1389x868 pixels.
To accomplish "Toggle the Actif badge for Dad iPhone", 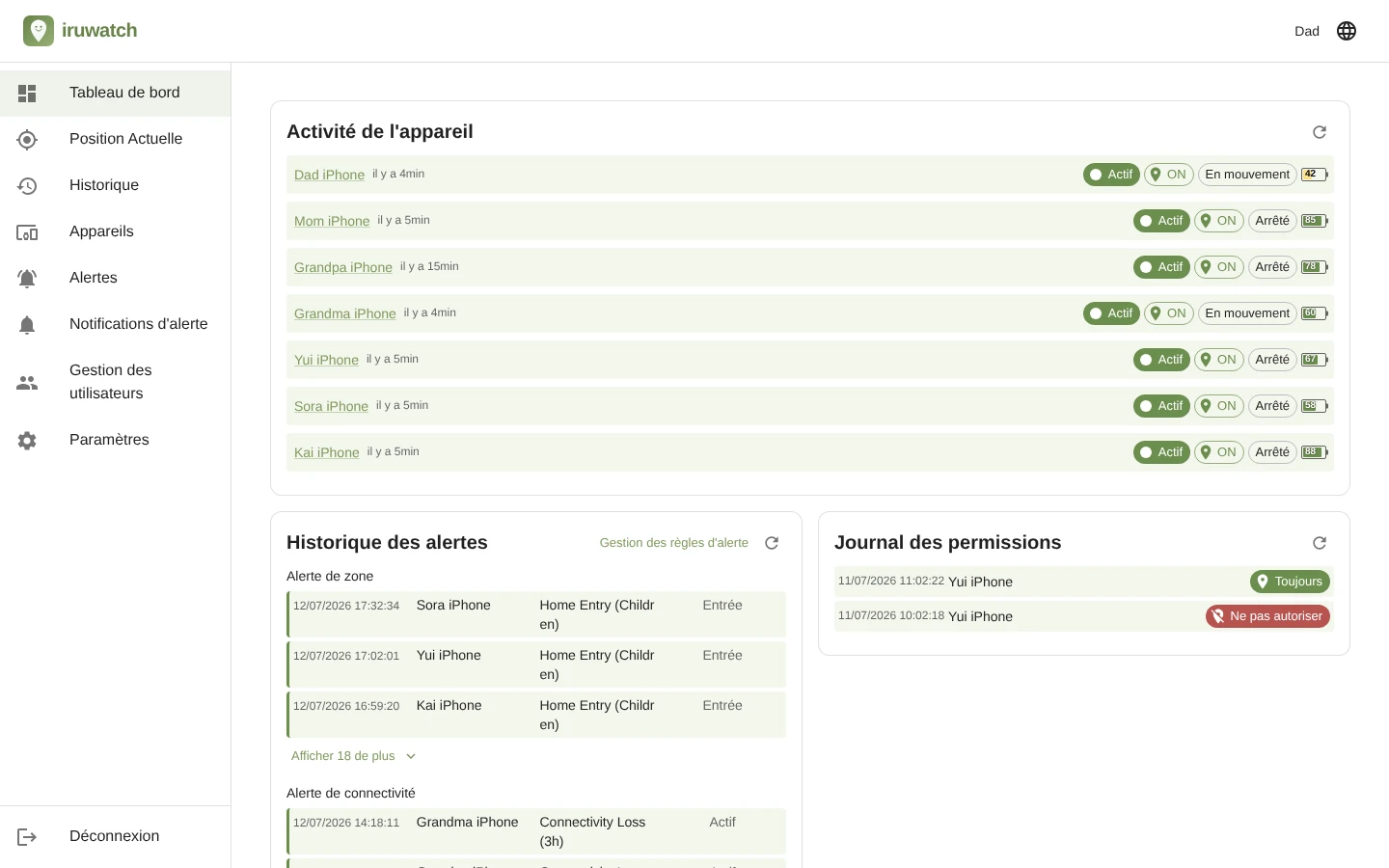I will coord(1111,175).
